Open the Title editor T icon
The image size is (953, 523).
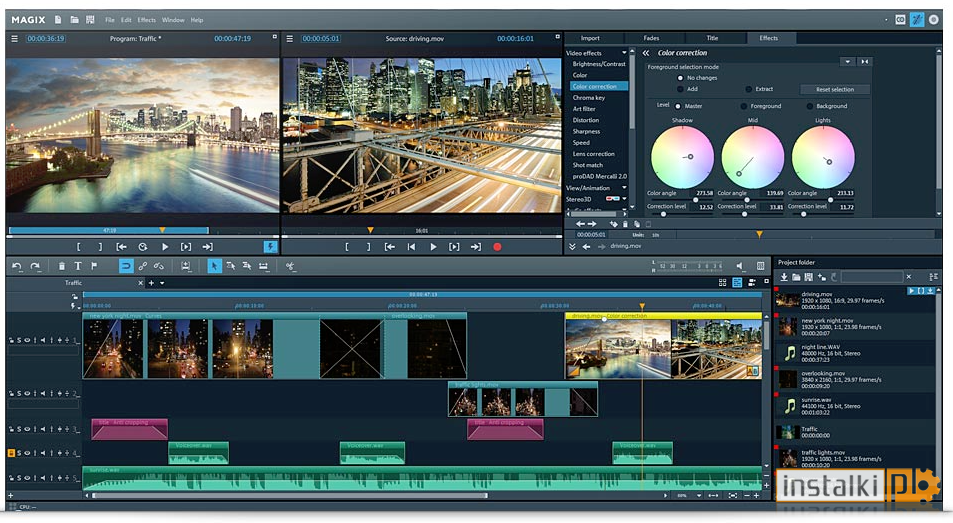78,266
